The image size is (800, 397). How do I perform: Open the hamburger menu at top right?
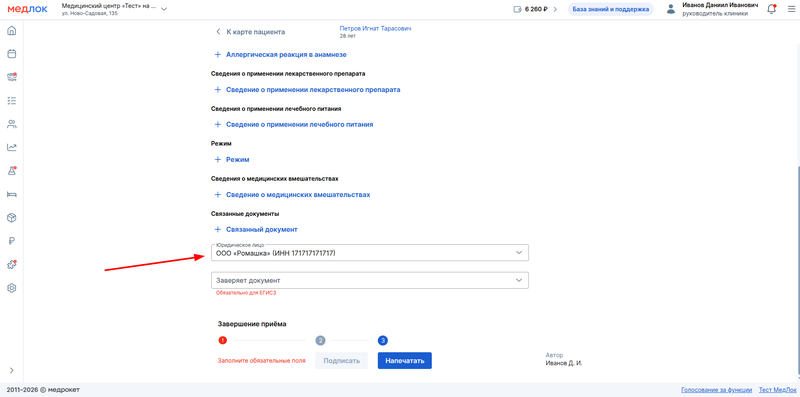[x=791, y=9]
